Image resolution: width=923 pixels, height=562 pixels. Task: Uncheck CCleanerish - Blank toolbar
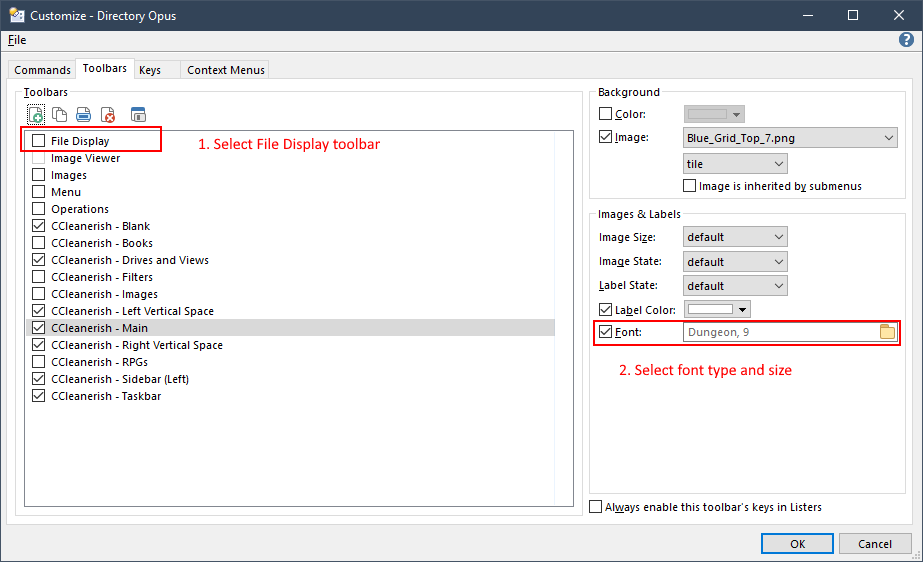pos(38,226)
